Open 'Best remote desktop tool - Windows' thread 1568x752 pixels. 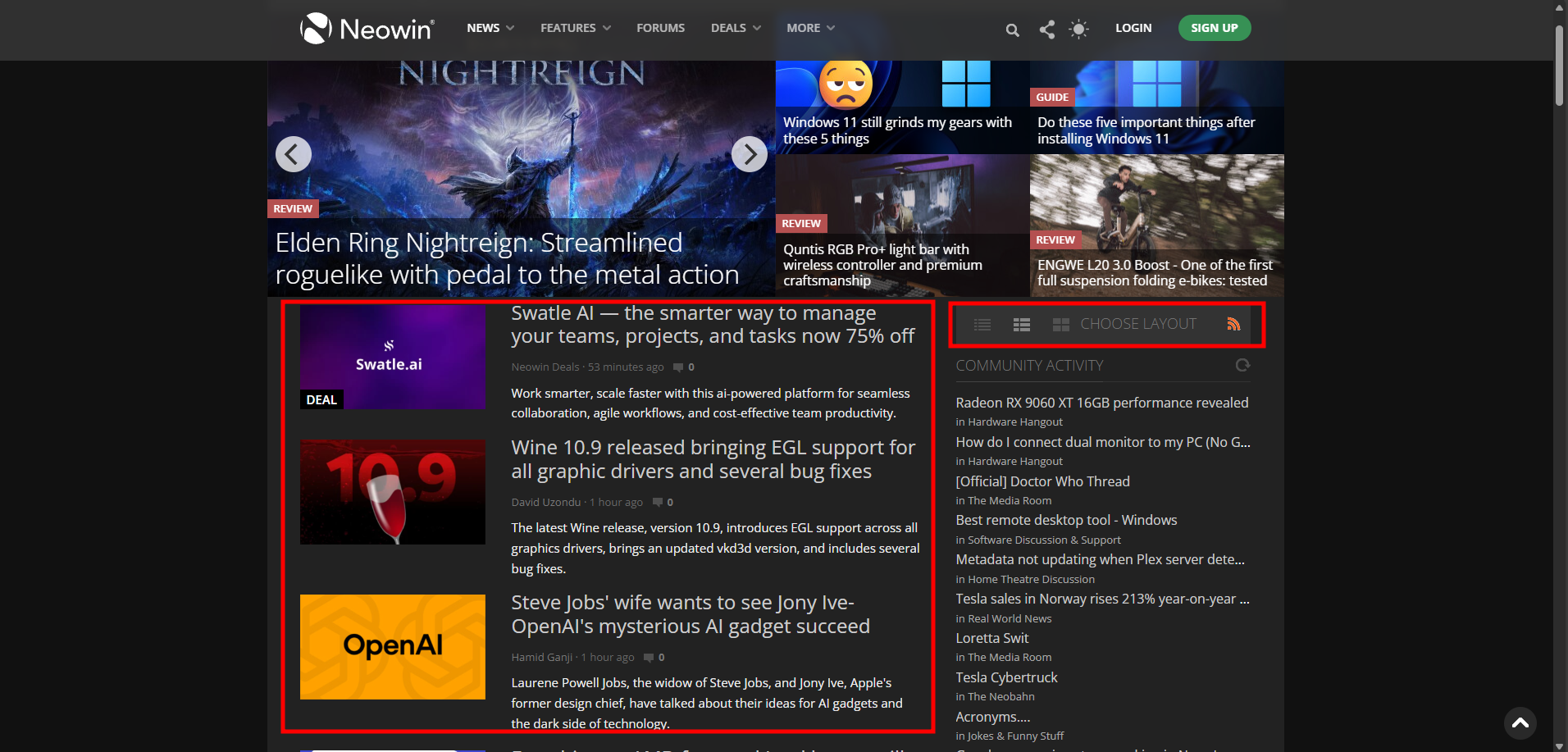click(1066, 520)
